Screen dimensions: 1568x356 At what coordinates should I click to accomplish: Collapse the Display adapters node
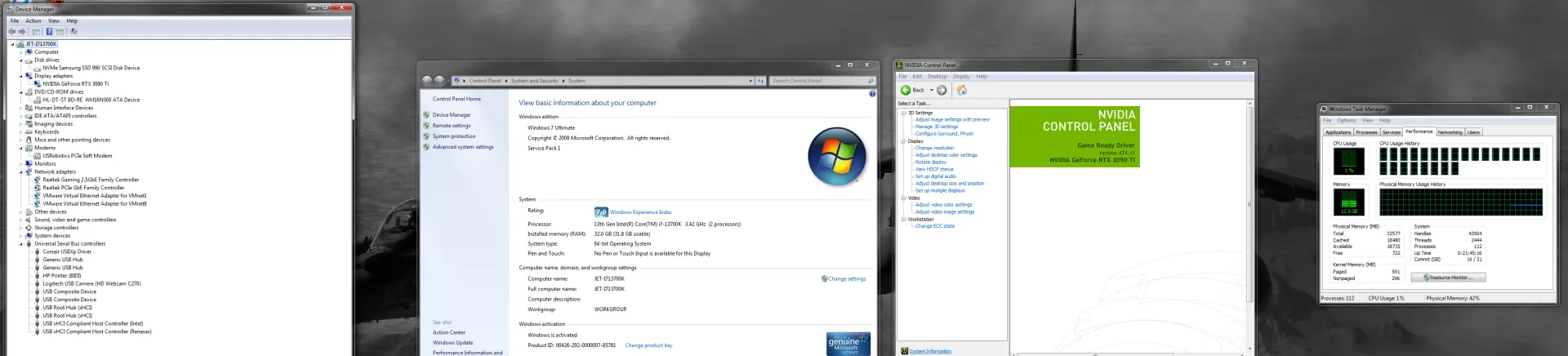tap(21, 76)
